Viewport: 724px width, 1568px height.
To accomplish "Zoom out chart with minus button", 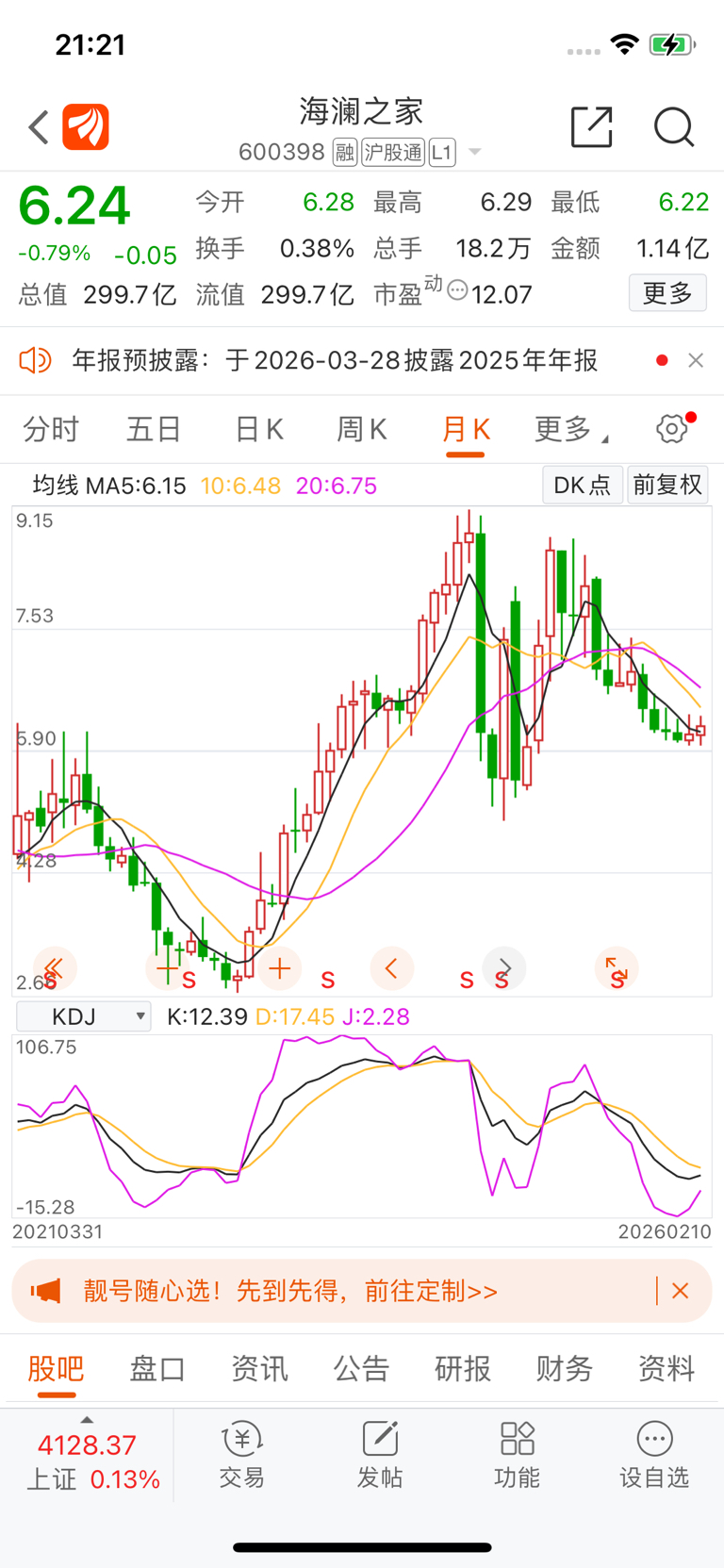I will (x=167, y=968).
